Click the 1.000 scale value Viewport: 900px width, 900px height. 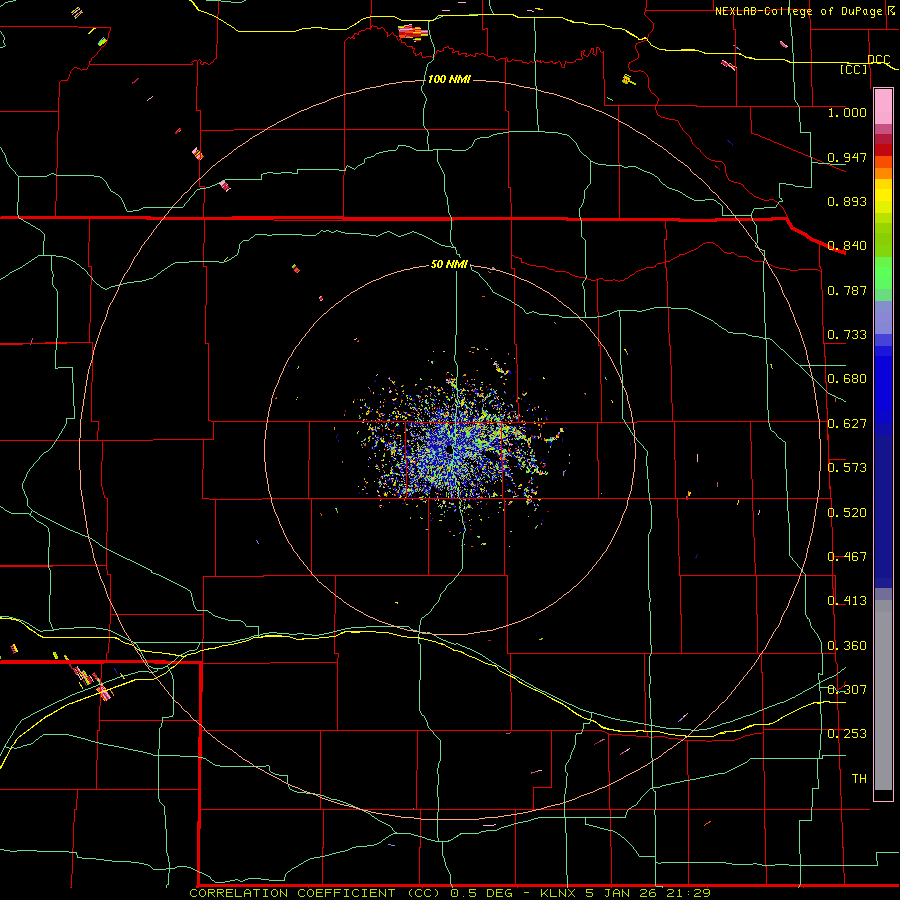tap(847, 112)
